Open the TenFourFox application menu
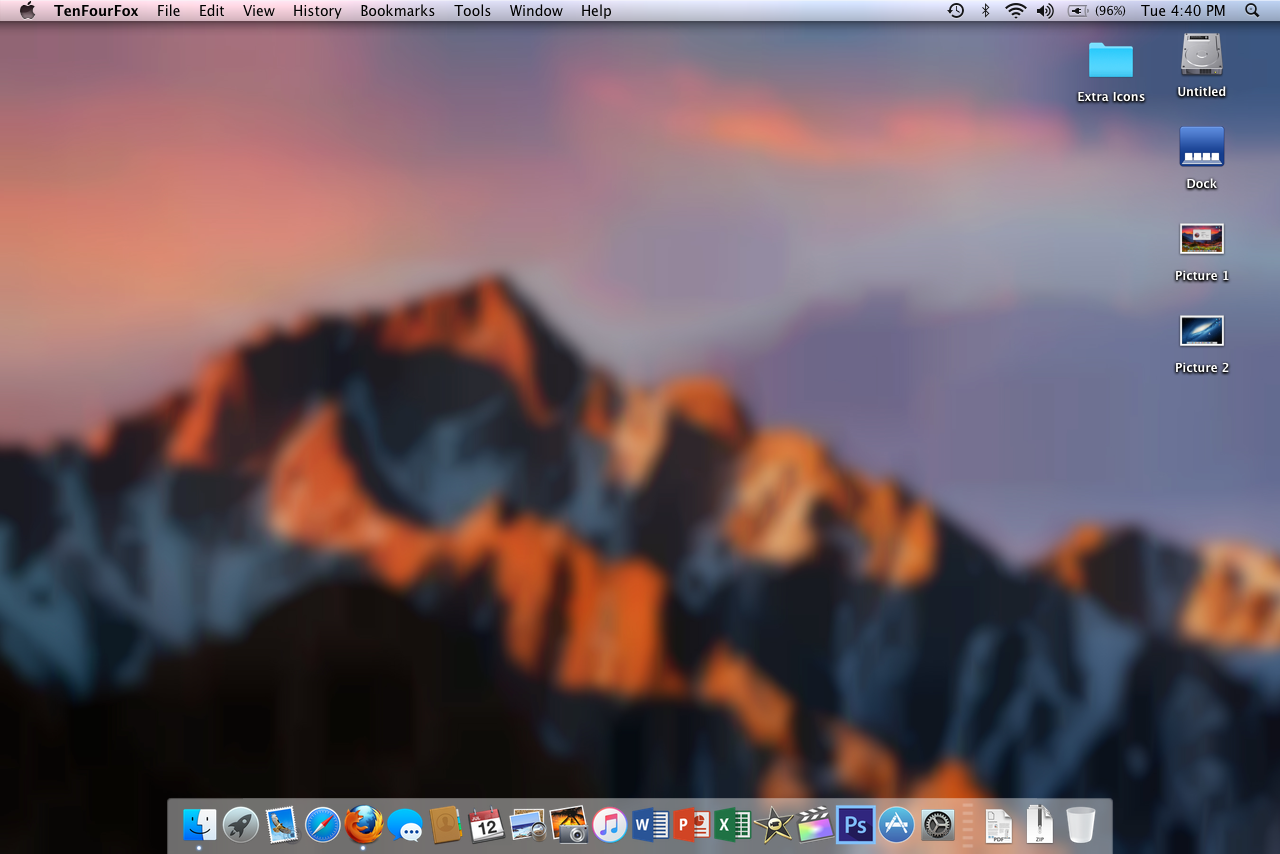This screenshot has width=1280, height=854. pos(96,11)
